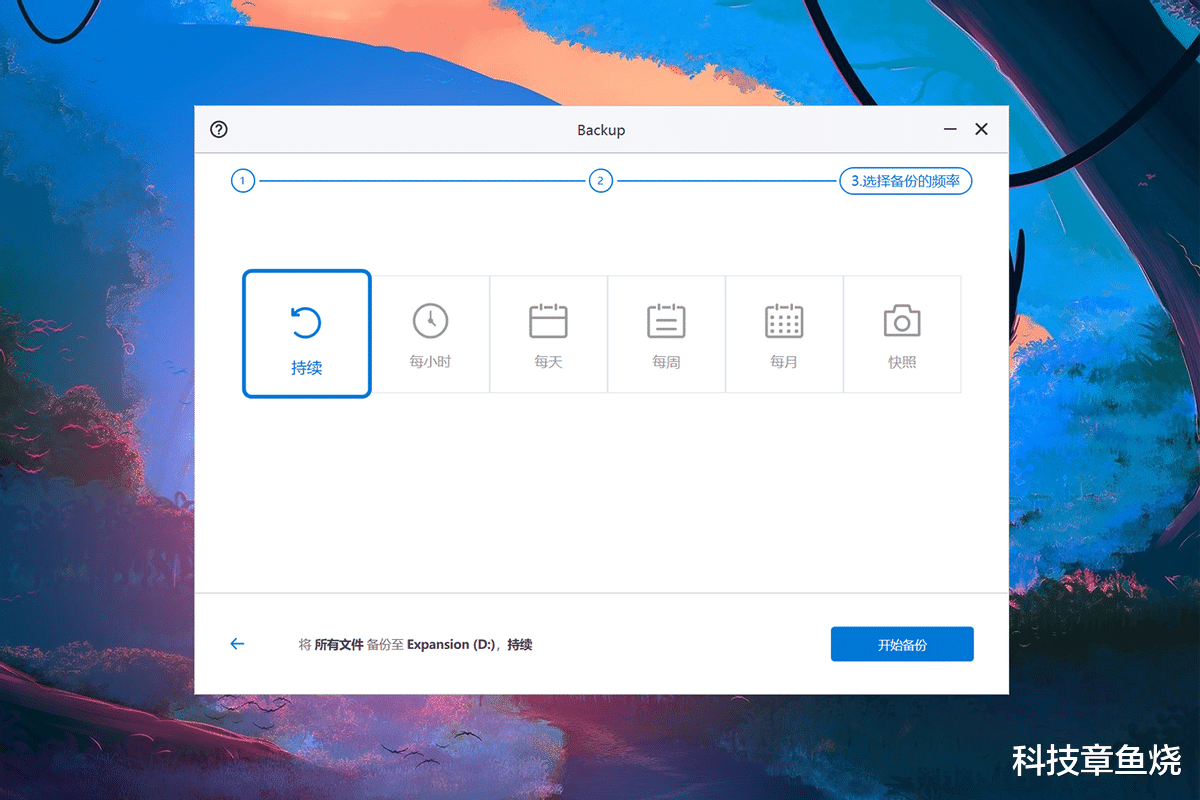Click step 3.选择备份的频率 label
The height and width of the screenshot is (800, 1200).
[x=905, y=181]
